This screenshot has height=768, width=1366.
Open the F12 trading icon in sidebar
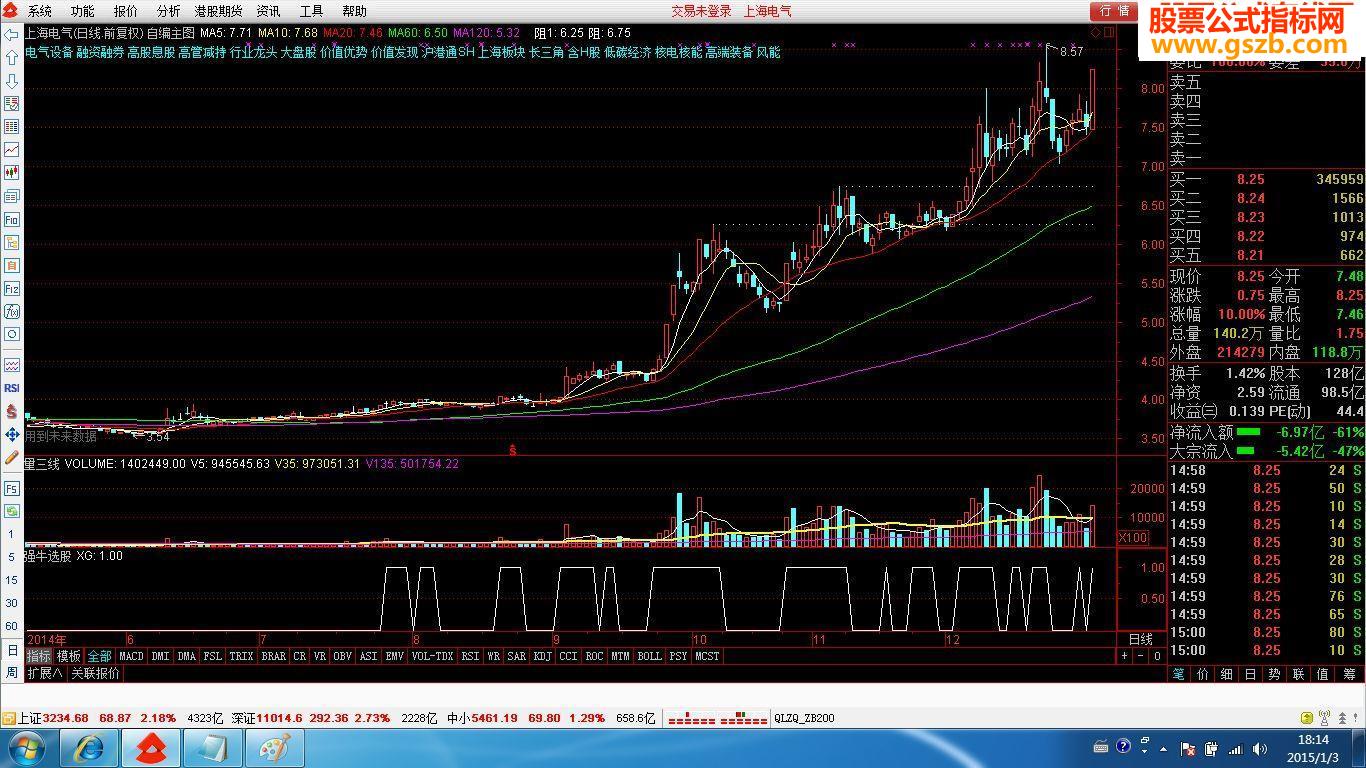[12, 288]
